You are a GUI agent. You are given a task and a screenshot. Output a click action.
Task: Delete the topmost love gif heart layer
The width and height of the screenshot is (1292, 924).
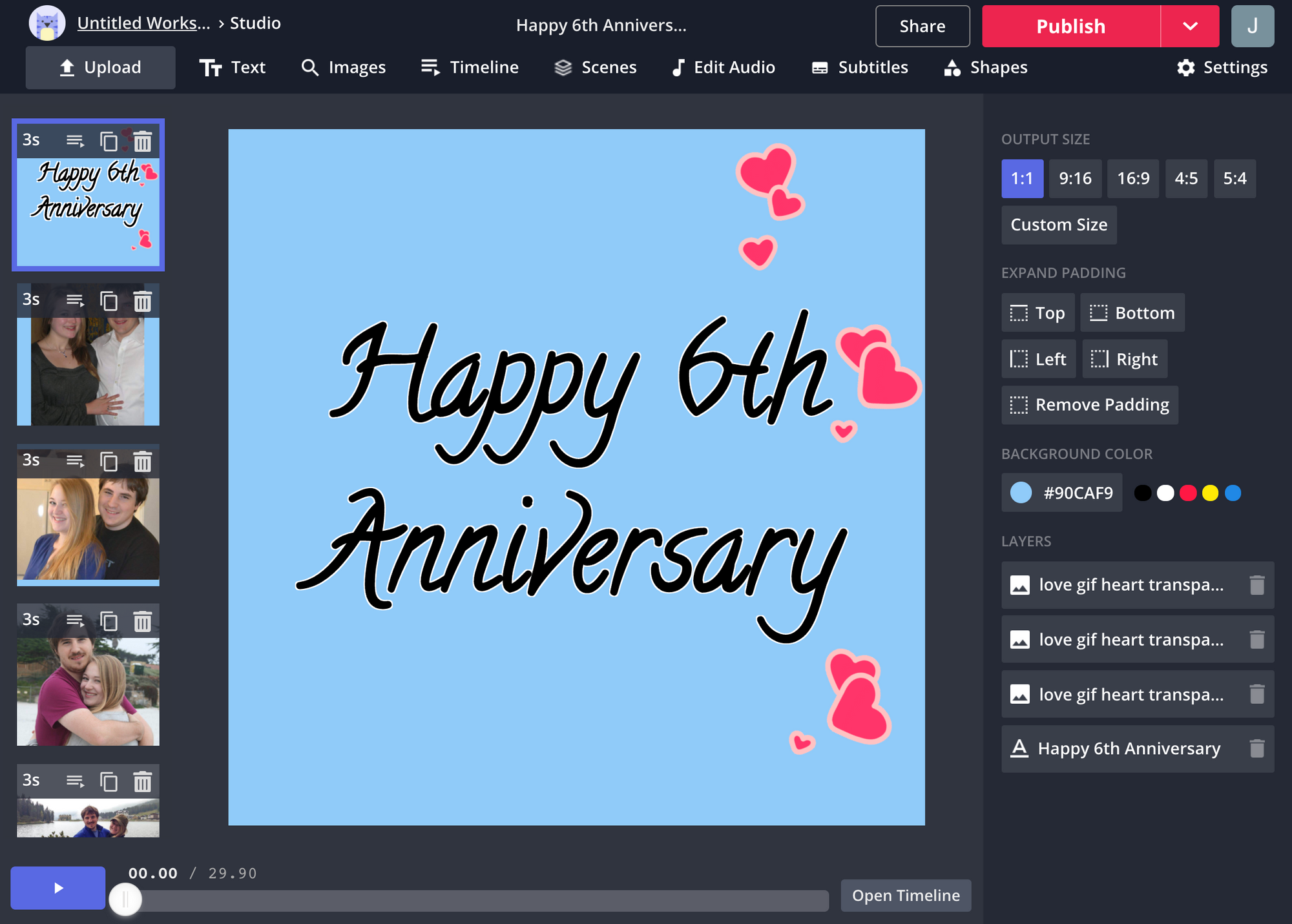(x=1256, y=585)
